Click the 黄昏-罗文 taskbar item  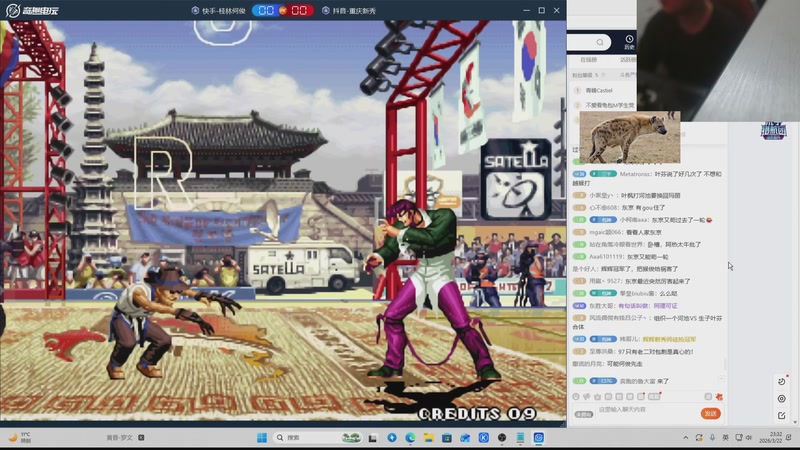(119, 437)
